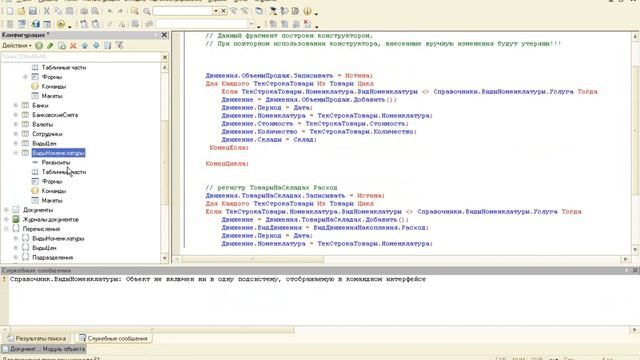Expand the Журналы документов branch
The height and width of the screenshot is (360, 640).
coord(6,219)
